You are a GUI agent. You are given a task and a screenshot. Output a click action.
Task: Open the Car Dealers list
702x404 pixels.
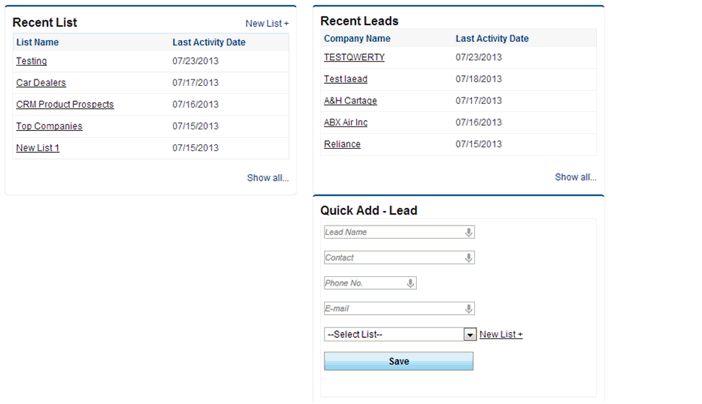pos(41,83)
